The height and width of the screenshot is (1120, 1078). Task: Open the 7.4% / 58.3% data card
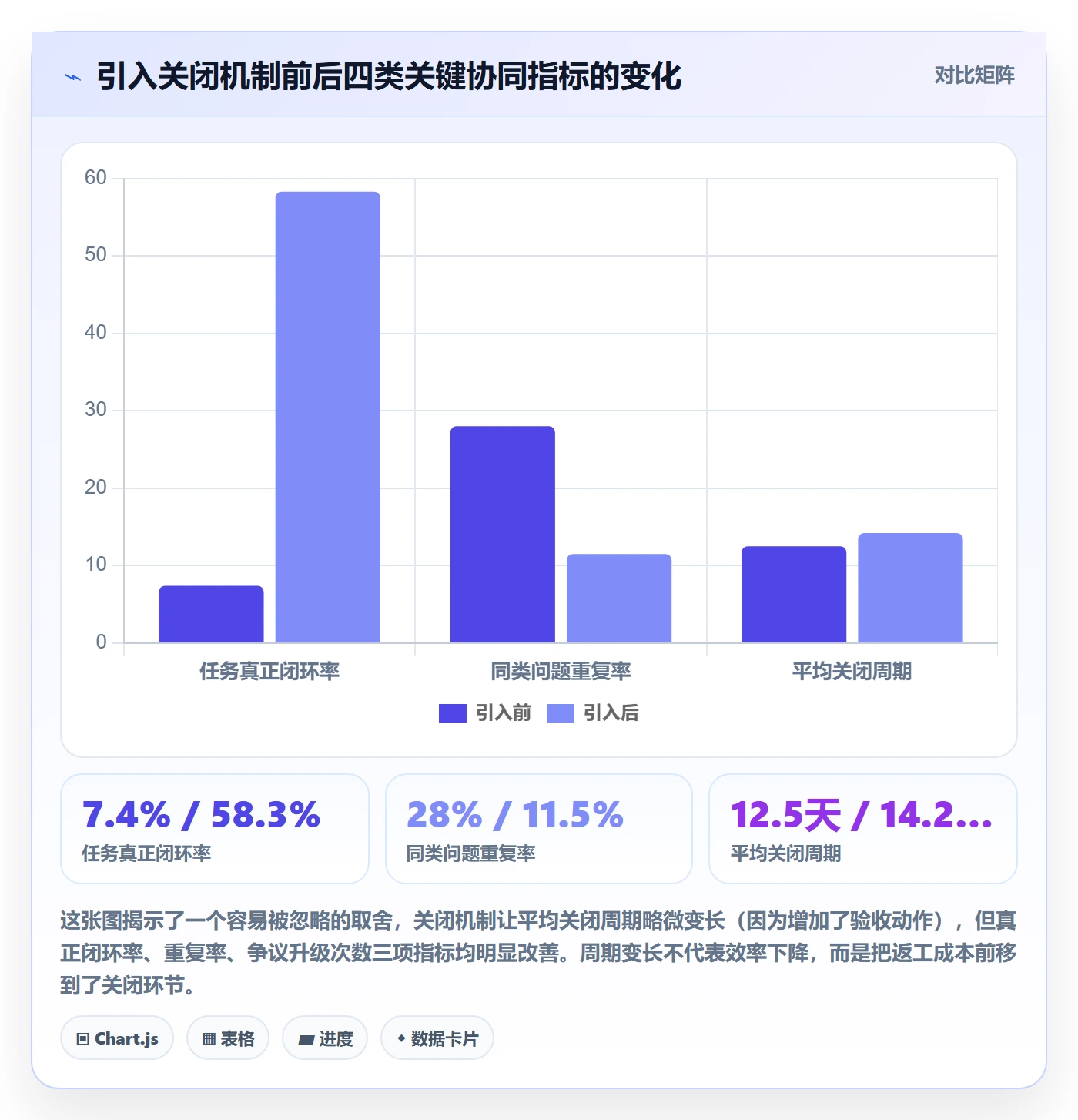(215, 829)
